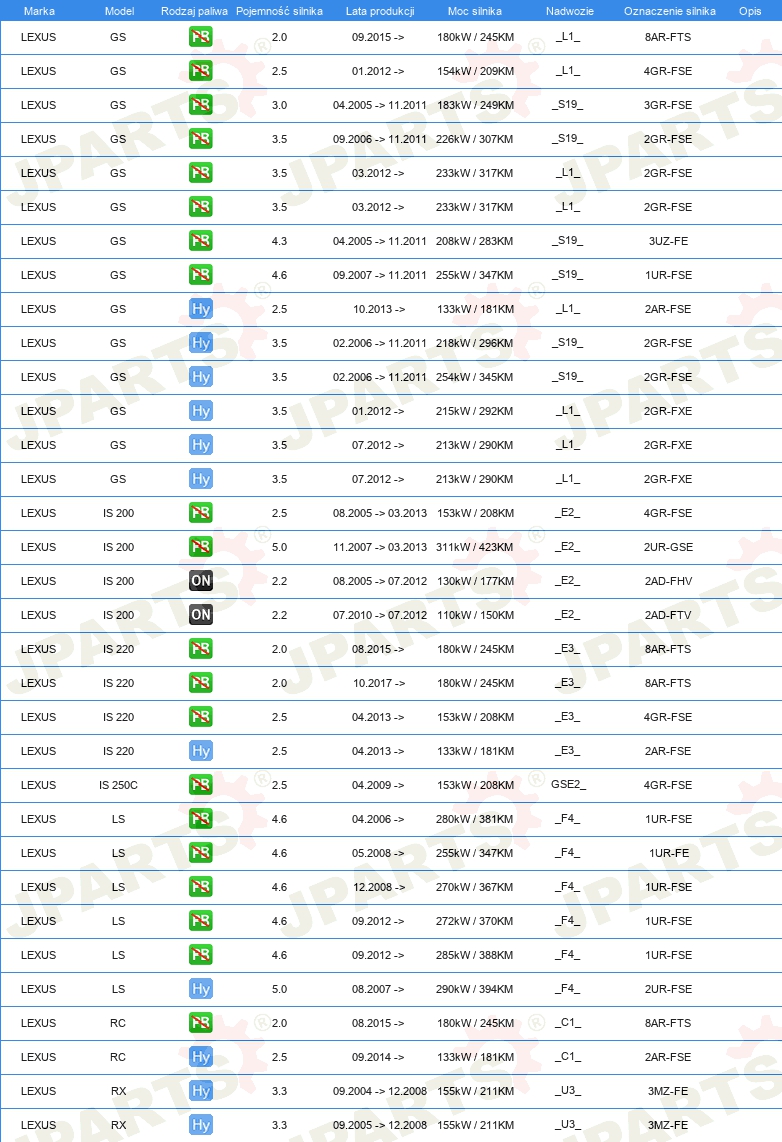Click the Marka column header
This screenshot has width=782, height=1142.
39,11
